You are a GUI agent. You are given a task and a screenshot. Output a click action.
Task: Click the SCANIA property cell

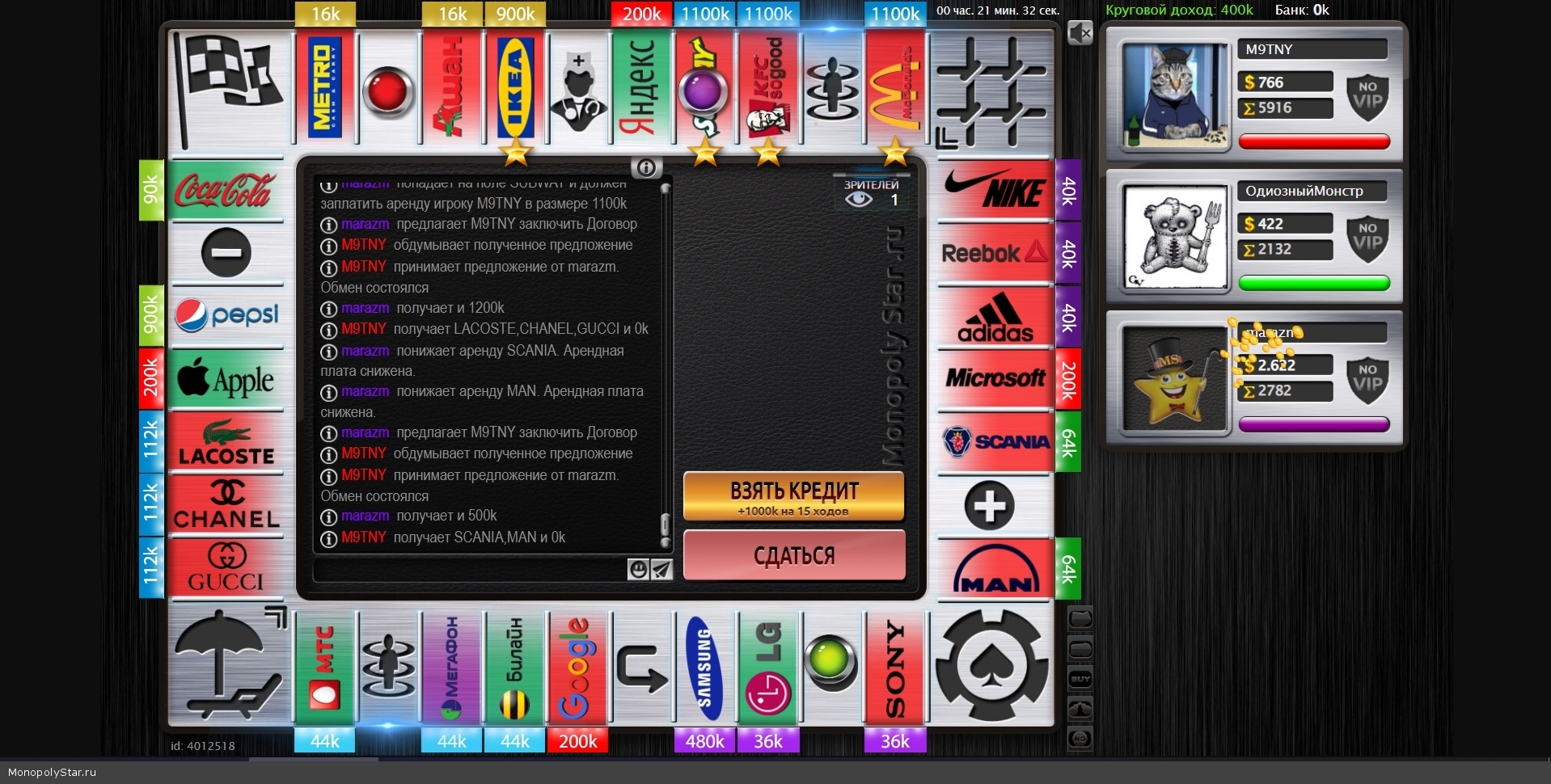coord(995,442)
